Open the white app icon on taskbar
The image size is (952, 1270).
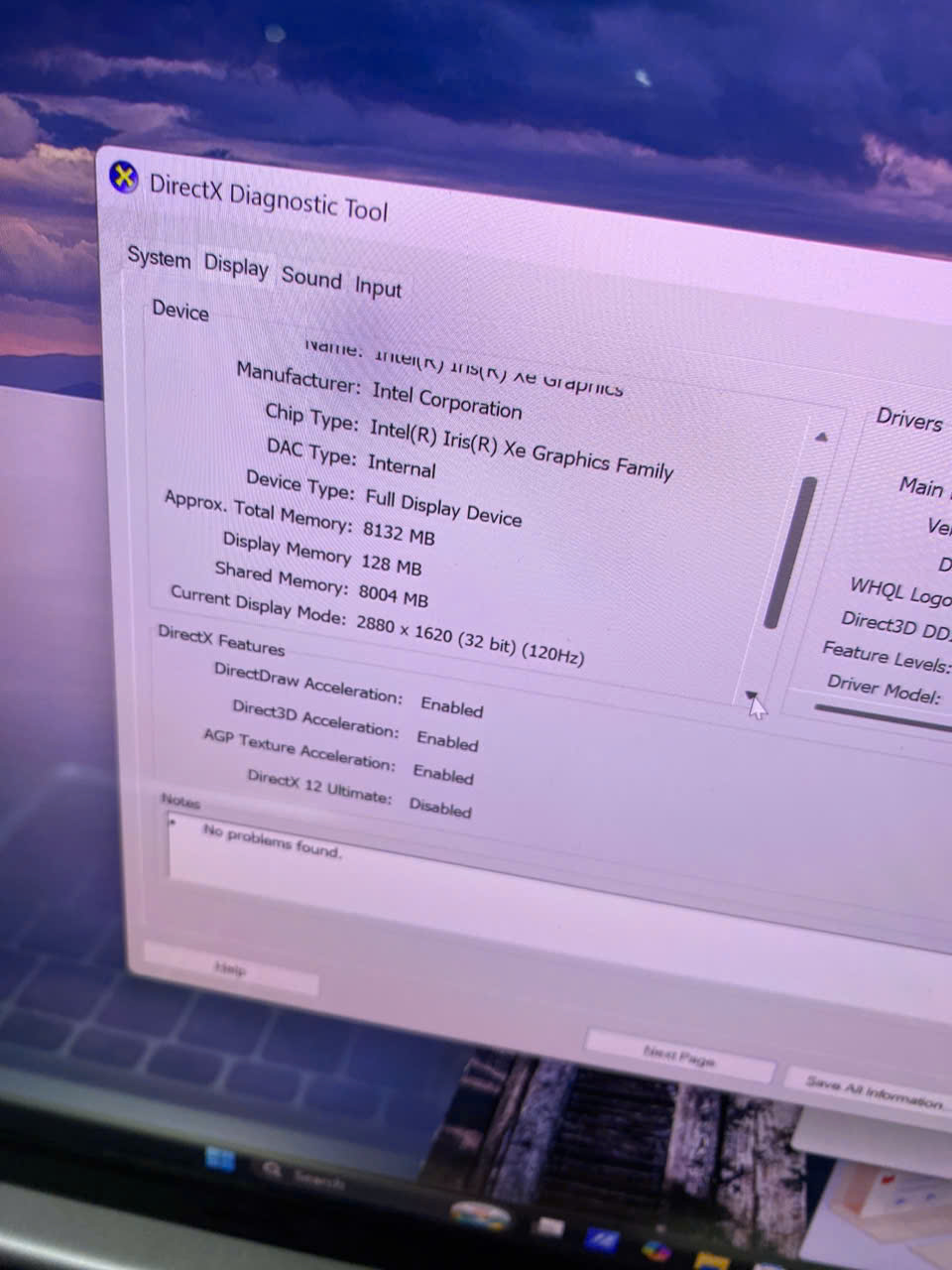tap(548, 1228)
